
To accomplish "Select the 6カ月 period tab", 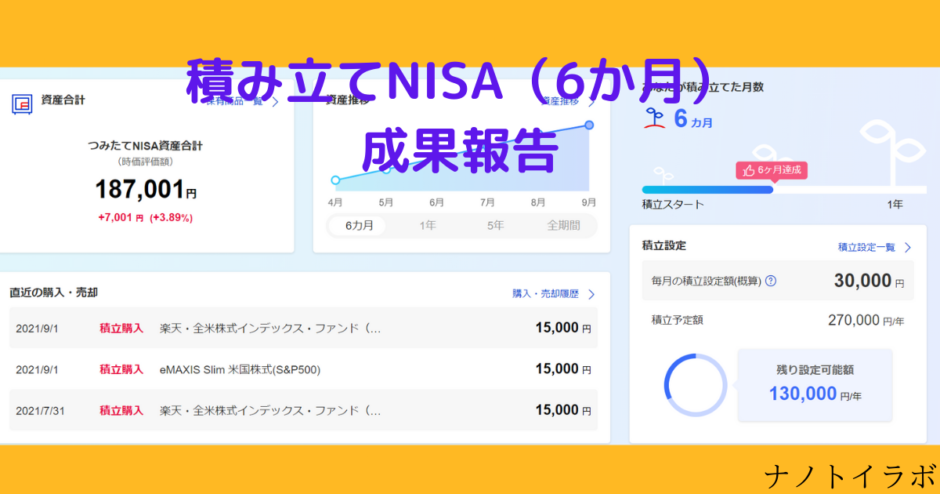I will pyautogui.click(x=359, y=225).
